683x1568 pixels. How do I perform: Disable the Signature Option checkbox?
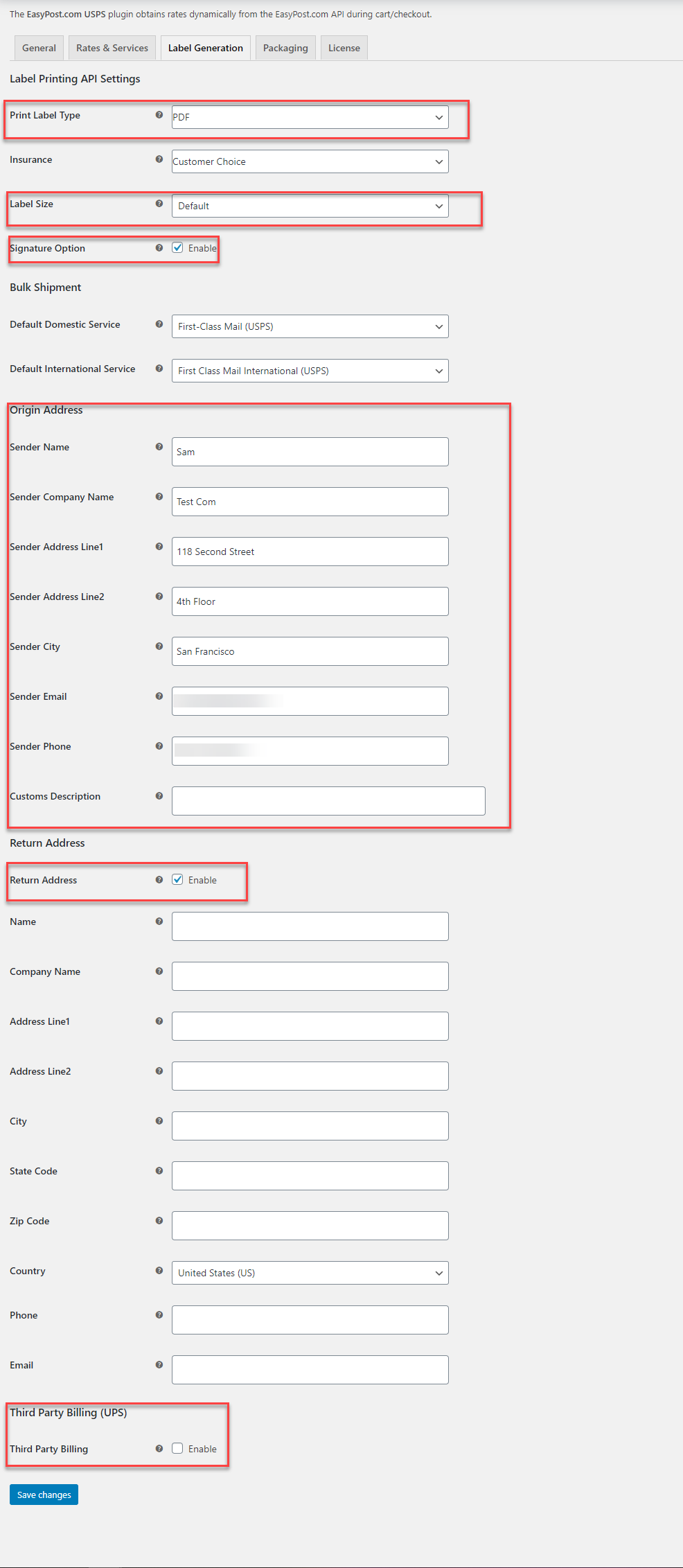point(178,247)
